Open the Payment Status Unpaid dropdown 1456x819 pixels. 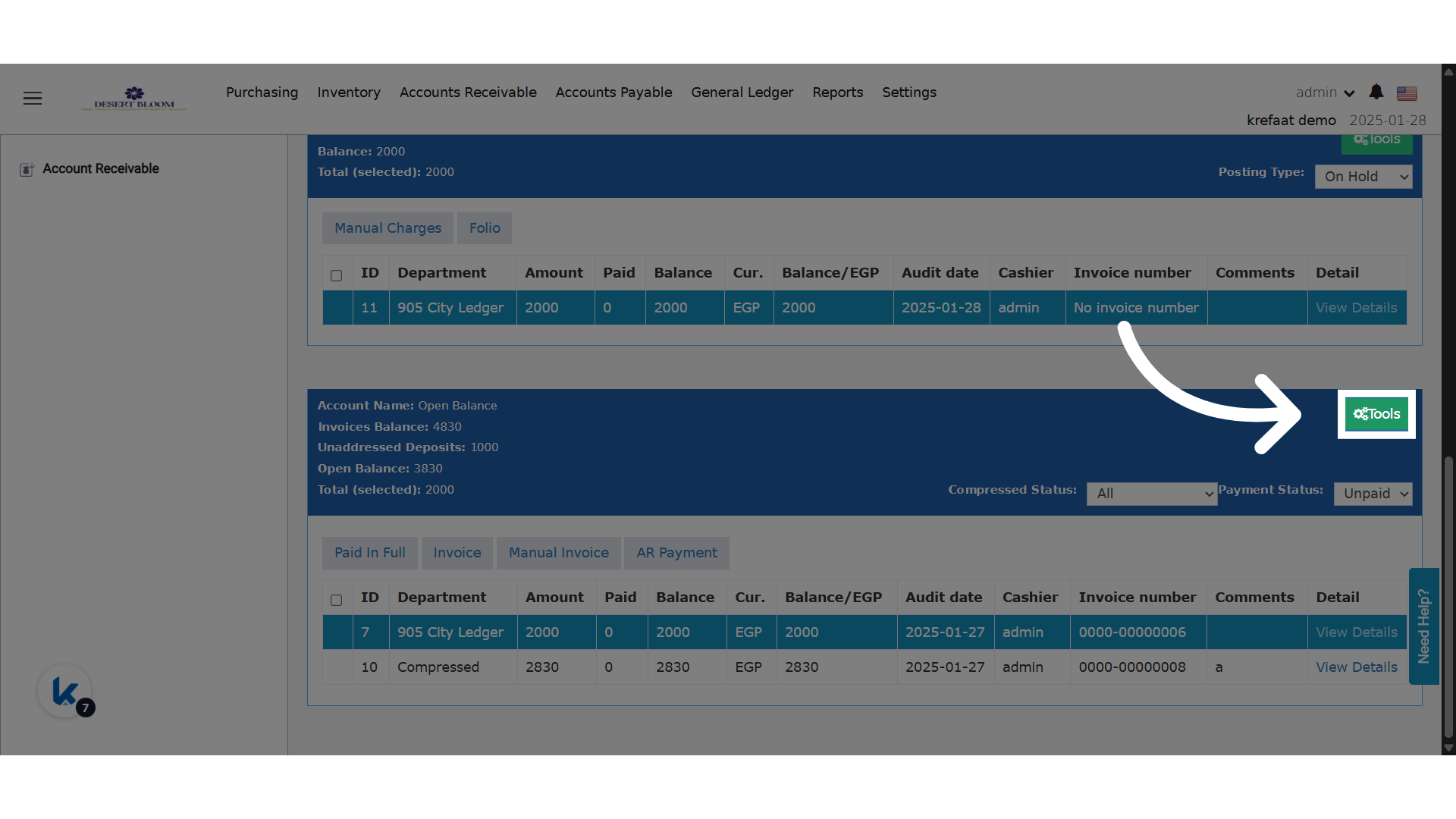[1373, 494]
